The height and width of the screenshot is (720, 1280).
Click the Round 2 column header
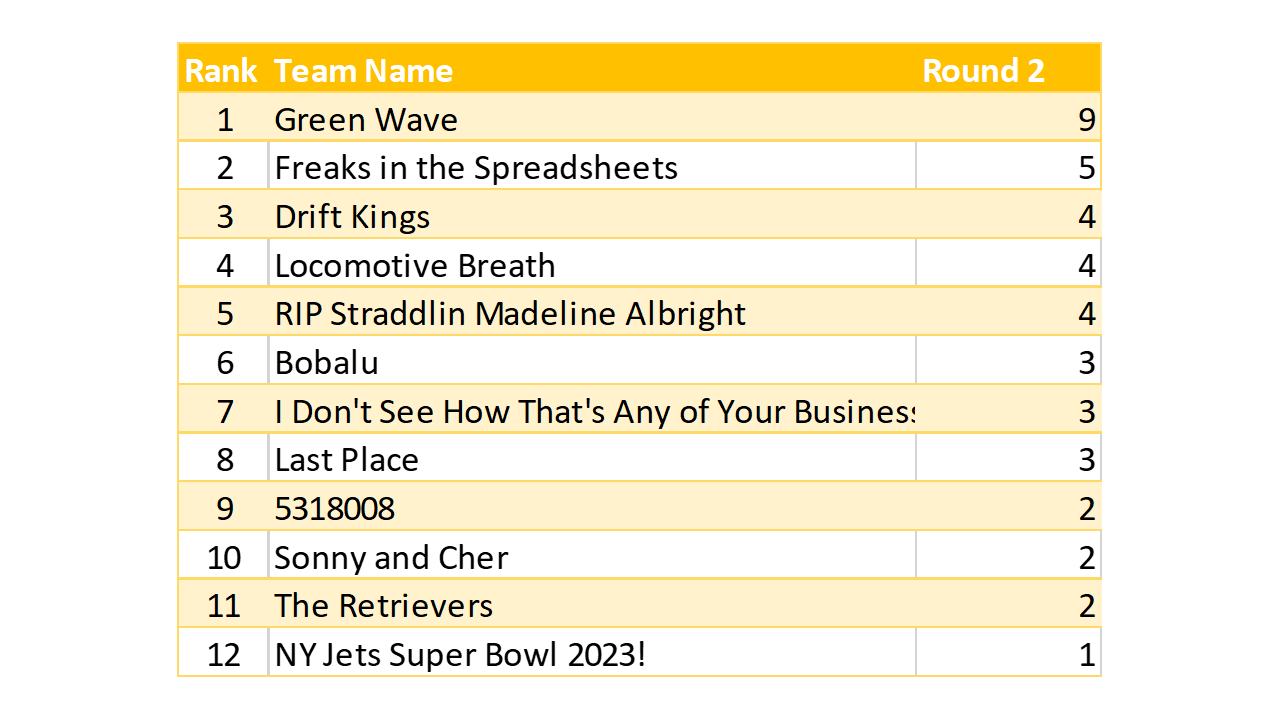983,71
